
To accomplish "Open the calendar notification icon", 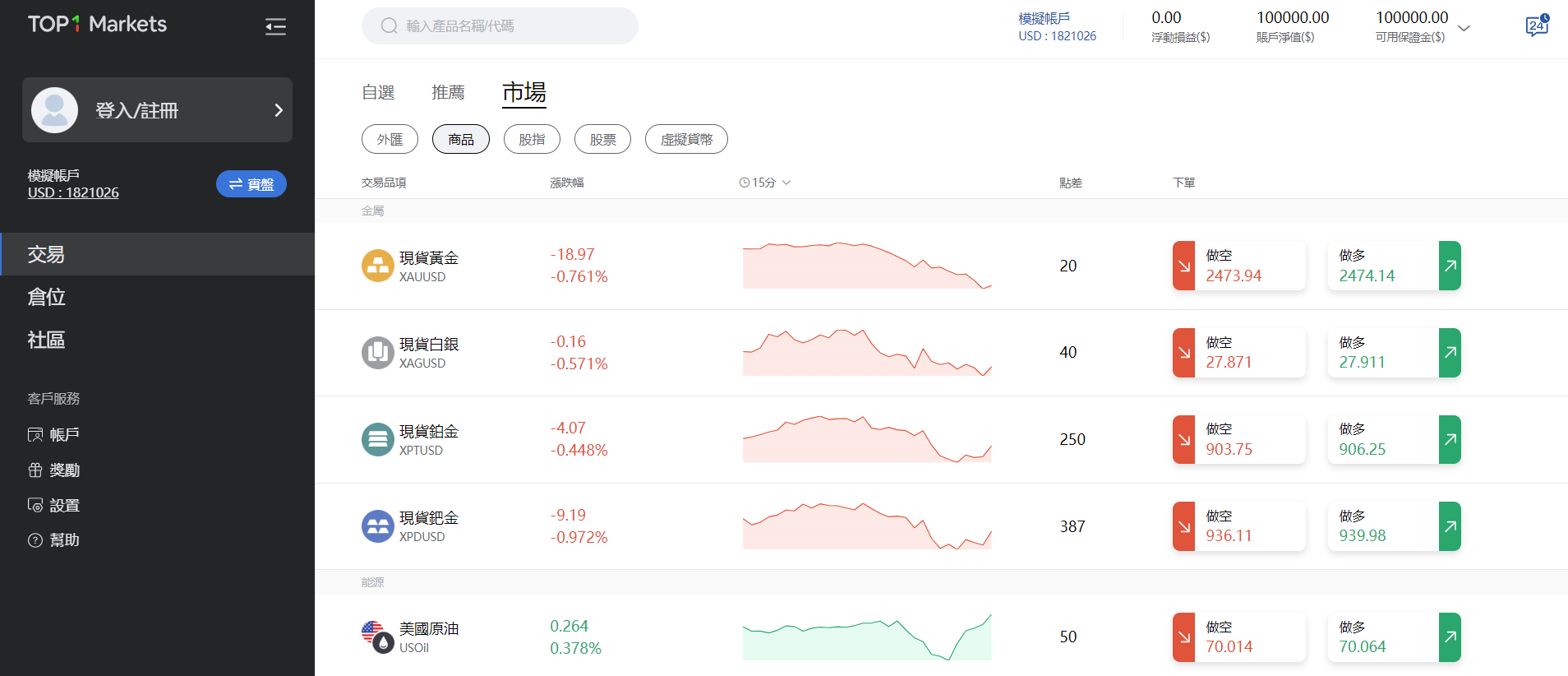I will click(1537, 25).
